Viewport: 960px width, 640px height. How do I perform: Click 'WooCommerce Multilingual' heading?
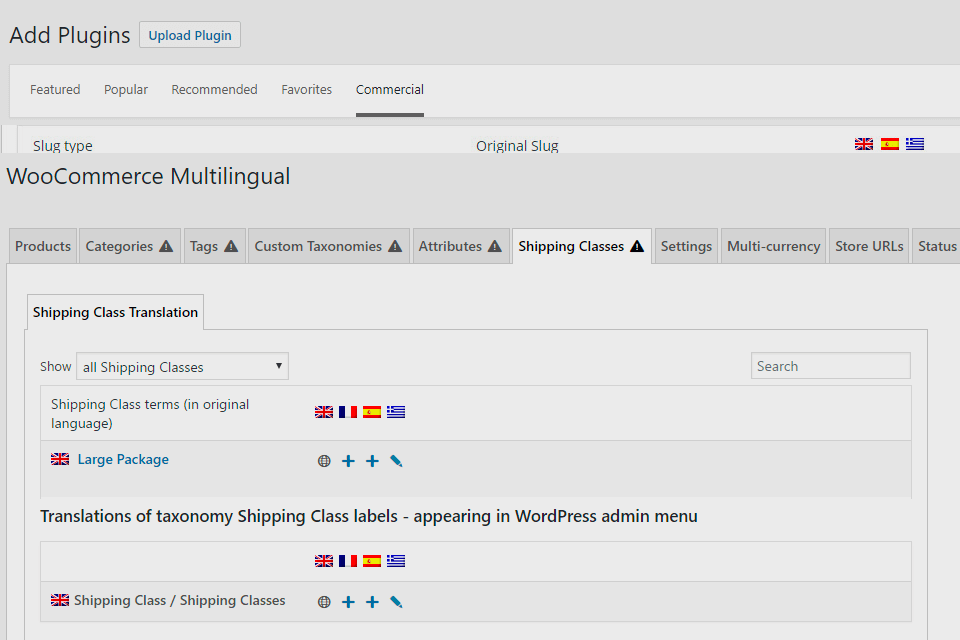148,176
